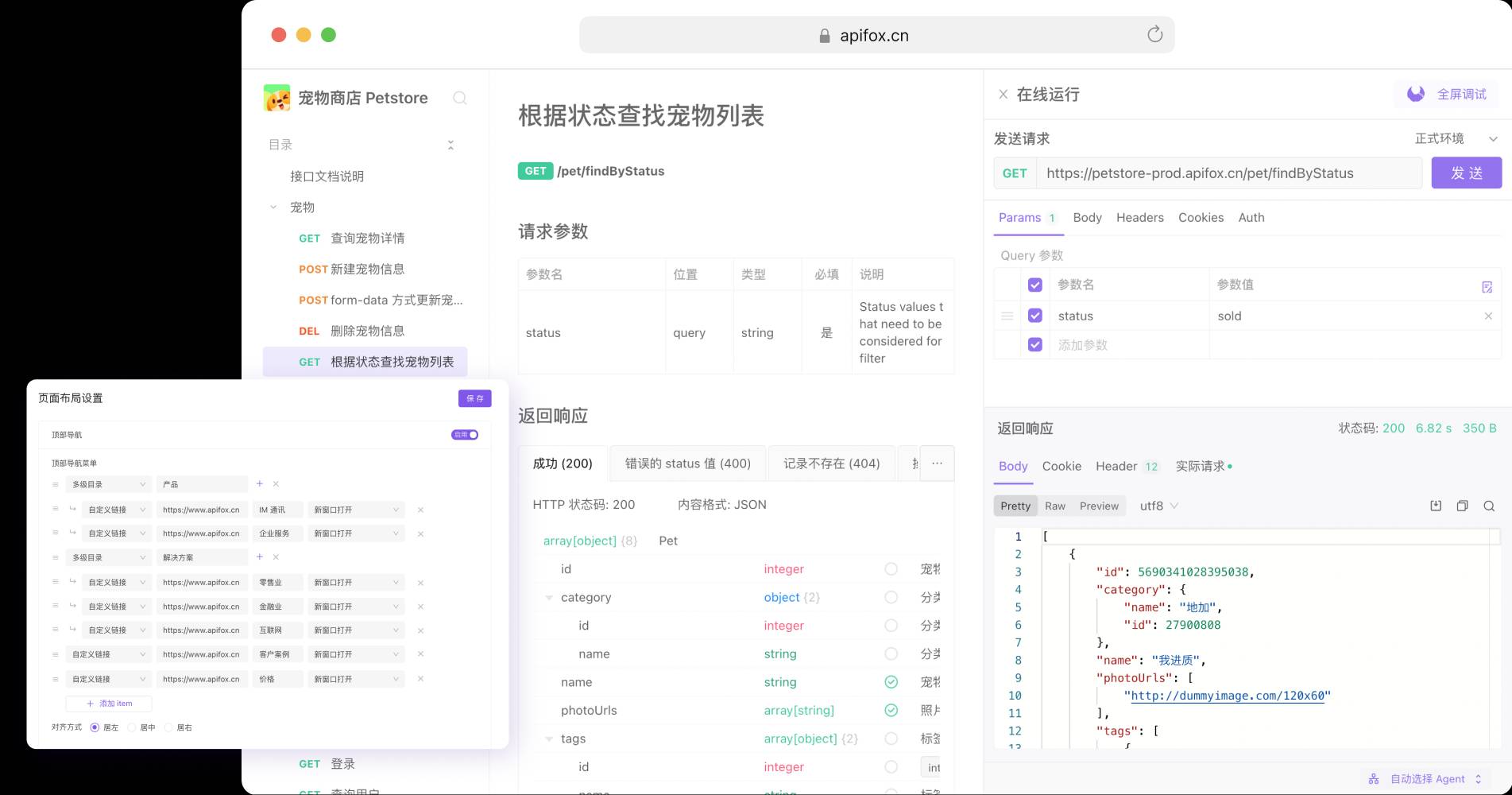Switch to the Headers request tab
The height and width of the screenshot is (795, 1512).
1139,218
